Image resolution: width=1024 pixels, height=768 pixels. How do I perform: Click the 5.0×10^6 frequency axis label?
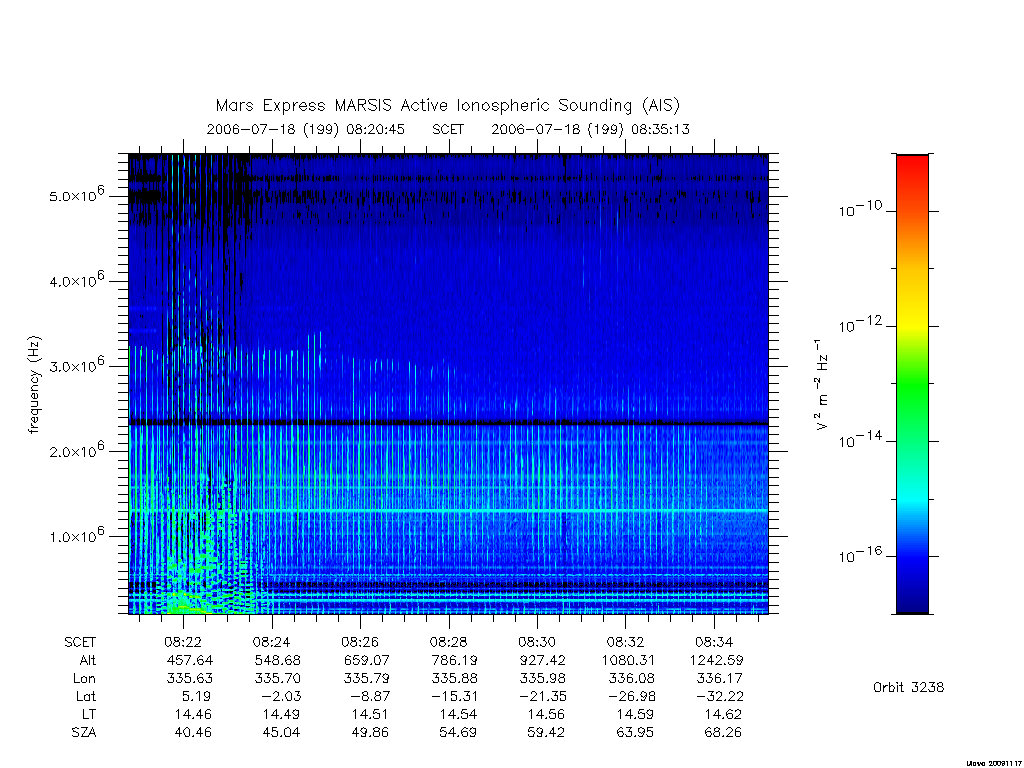76,195
